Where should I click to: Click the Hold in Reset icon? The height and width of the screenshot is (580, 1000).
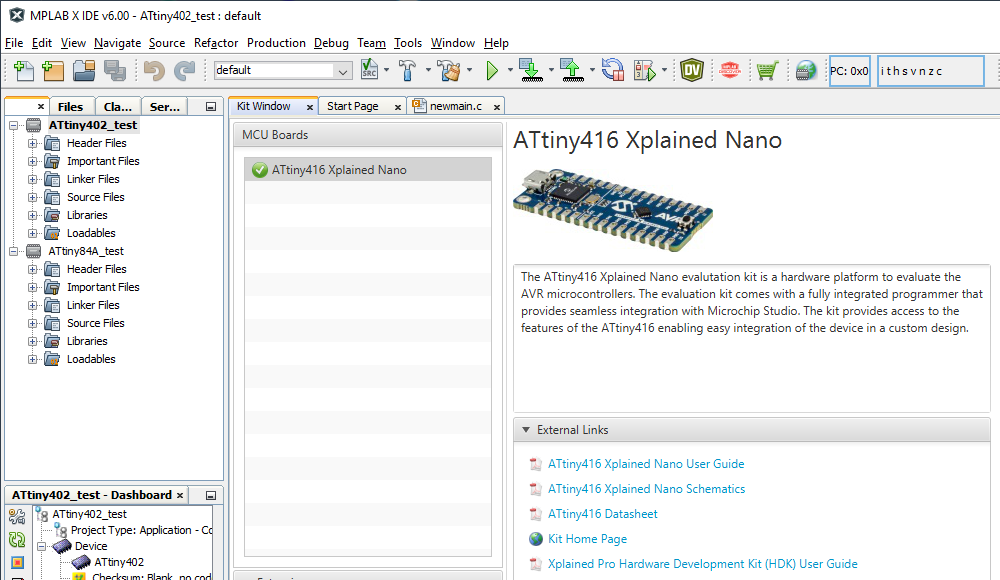[613, 70]
